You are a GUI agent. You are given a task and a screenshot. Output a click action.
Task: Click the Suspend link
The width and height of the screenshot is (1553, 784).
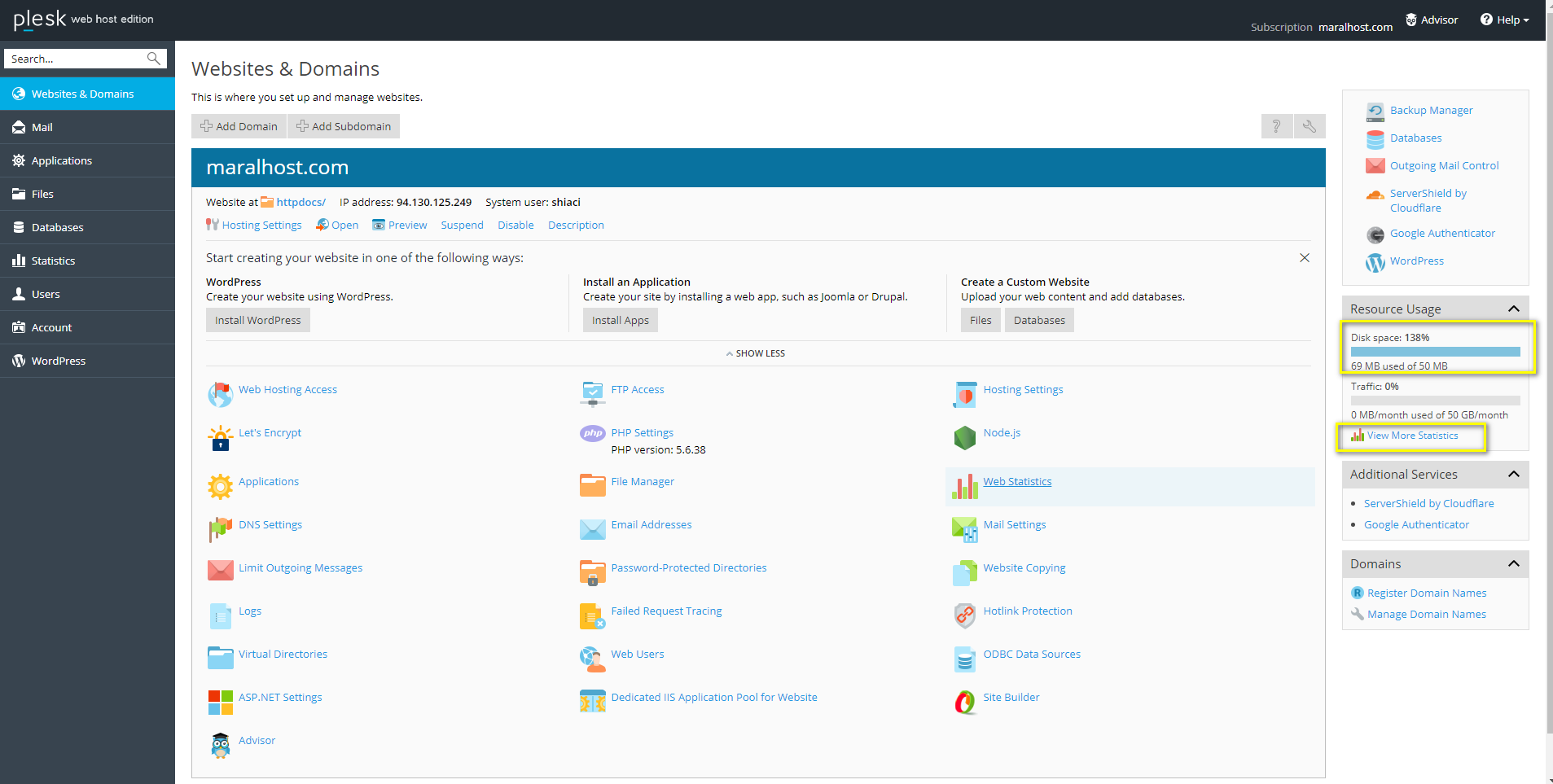462,225
